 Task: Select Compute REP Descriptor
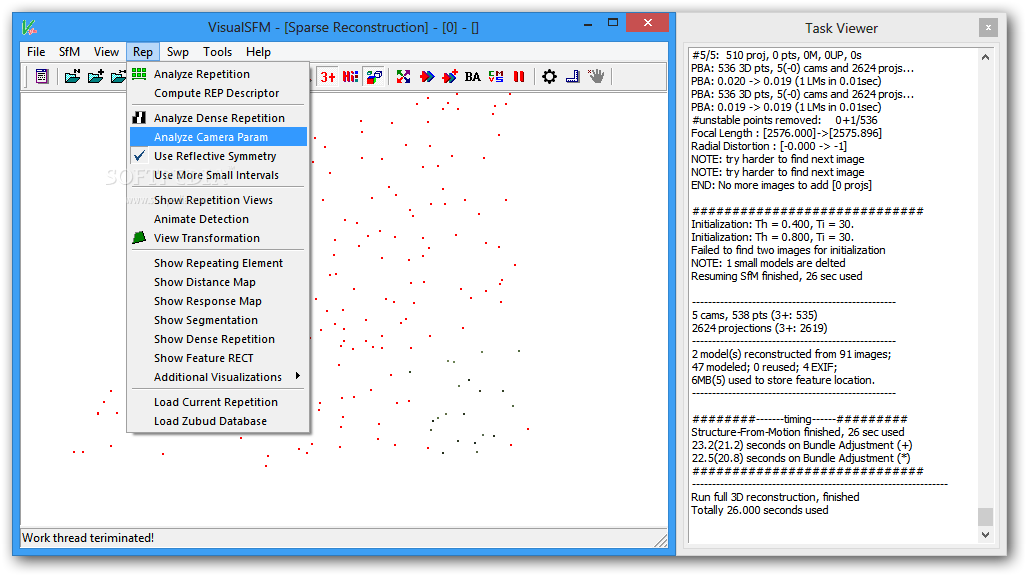(218, 93)
